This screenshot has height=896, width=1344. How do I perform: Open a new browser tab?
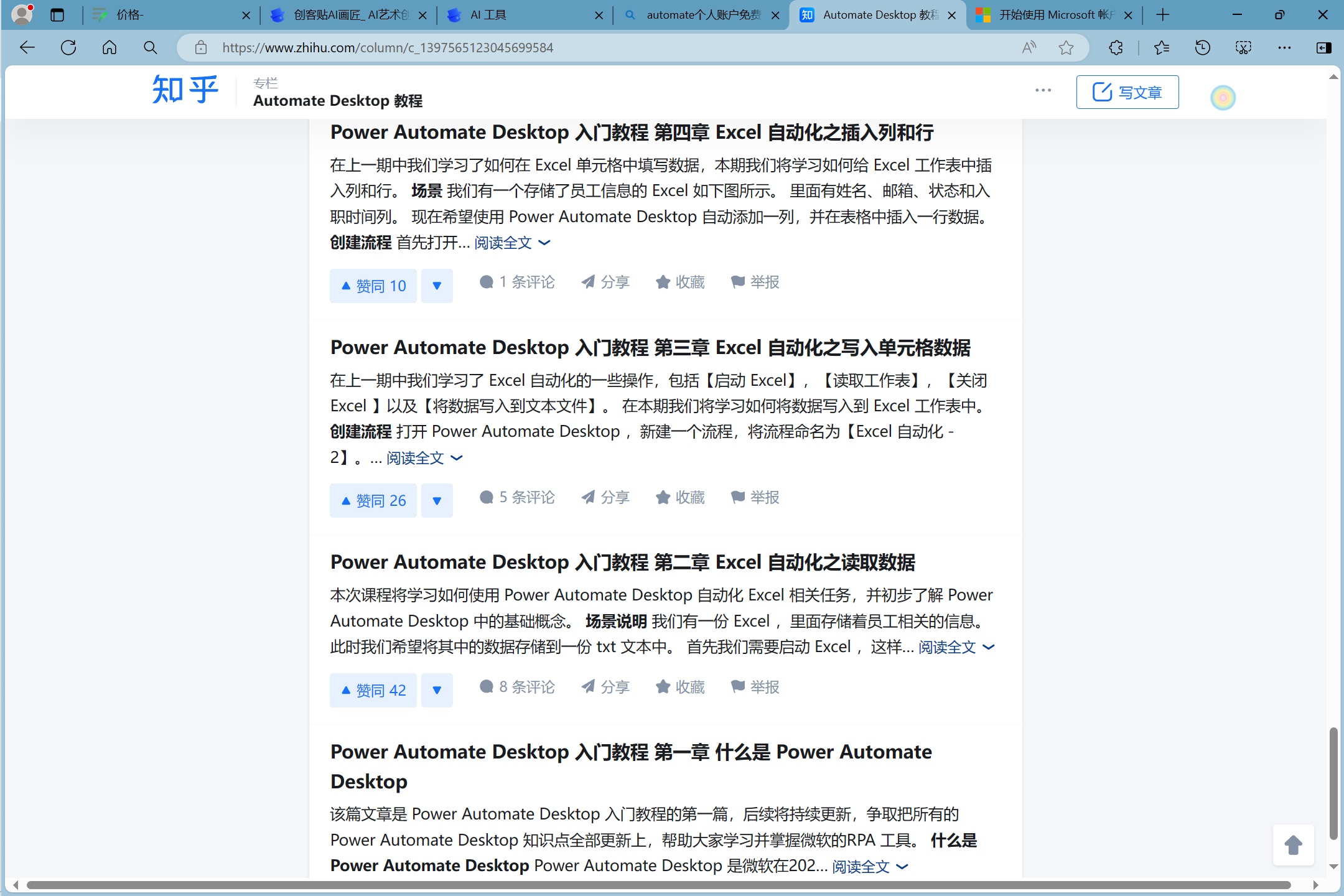tap(1163, 15)
